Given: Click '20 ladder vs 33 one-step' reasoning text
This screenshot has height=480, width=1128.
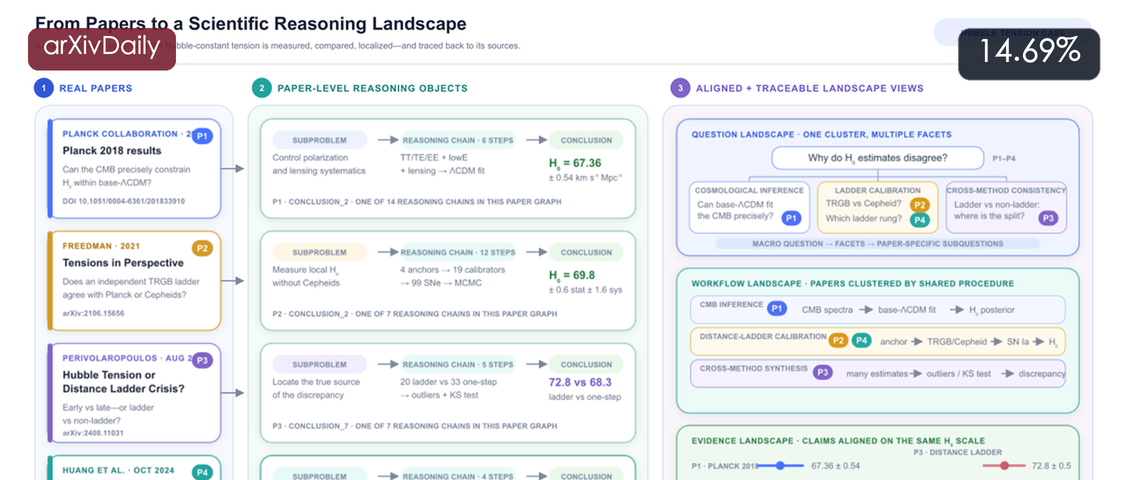Looking at the screenshot, I should pyautogui.click(x=450, y=382).
